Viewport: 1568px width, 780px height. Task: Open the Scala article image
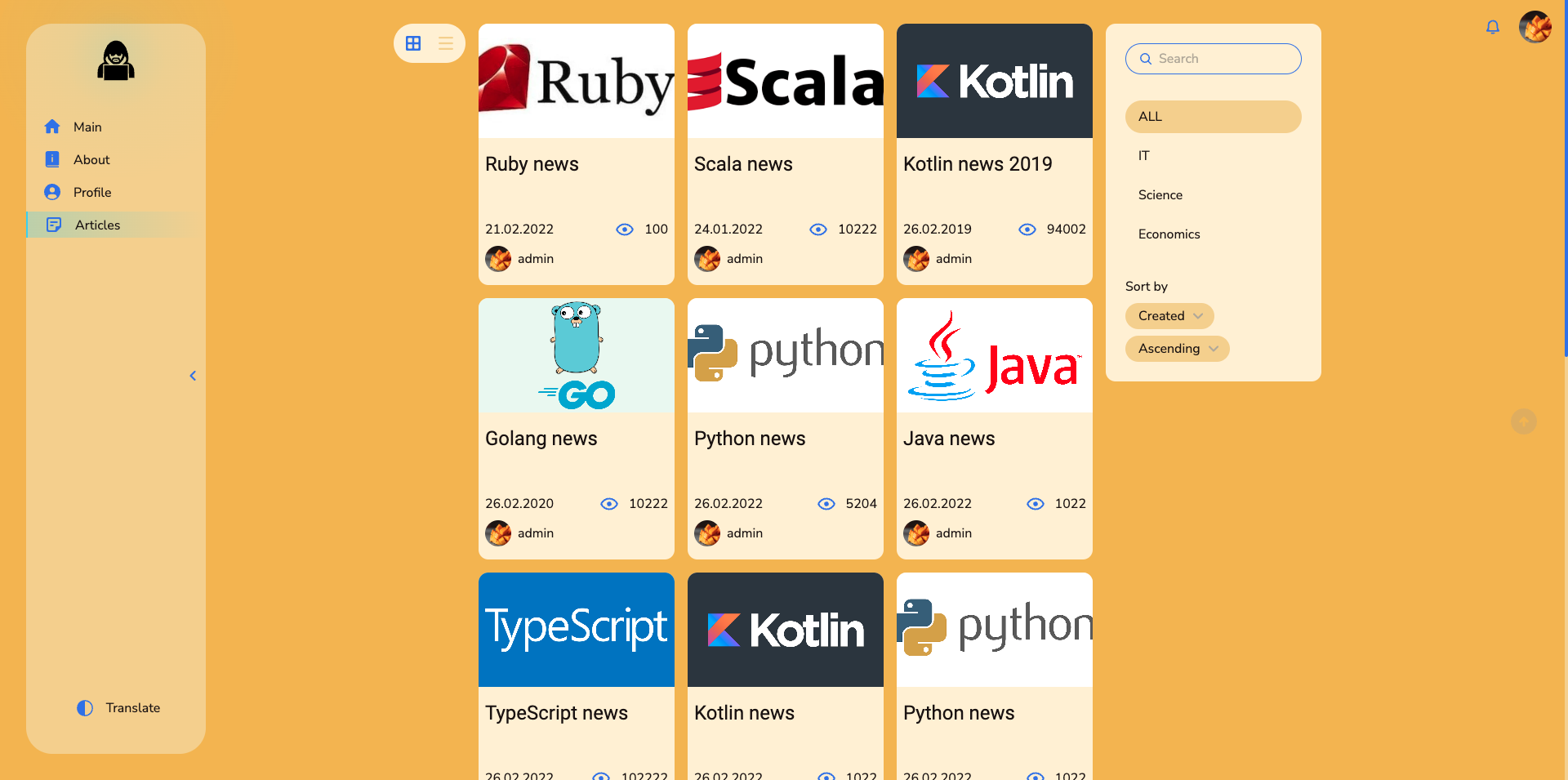click(x=786, y=81)
